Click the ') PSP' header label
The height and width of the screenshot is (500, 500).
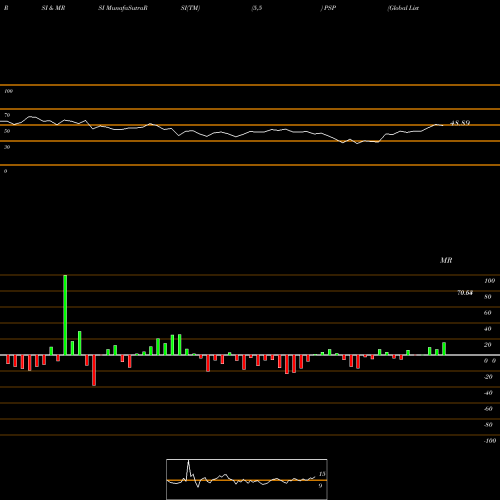(x=328, y=8)
